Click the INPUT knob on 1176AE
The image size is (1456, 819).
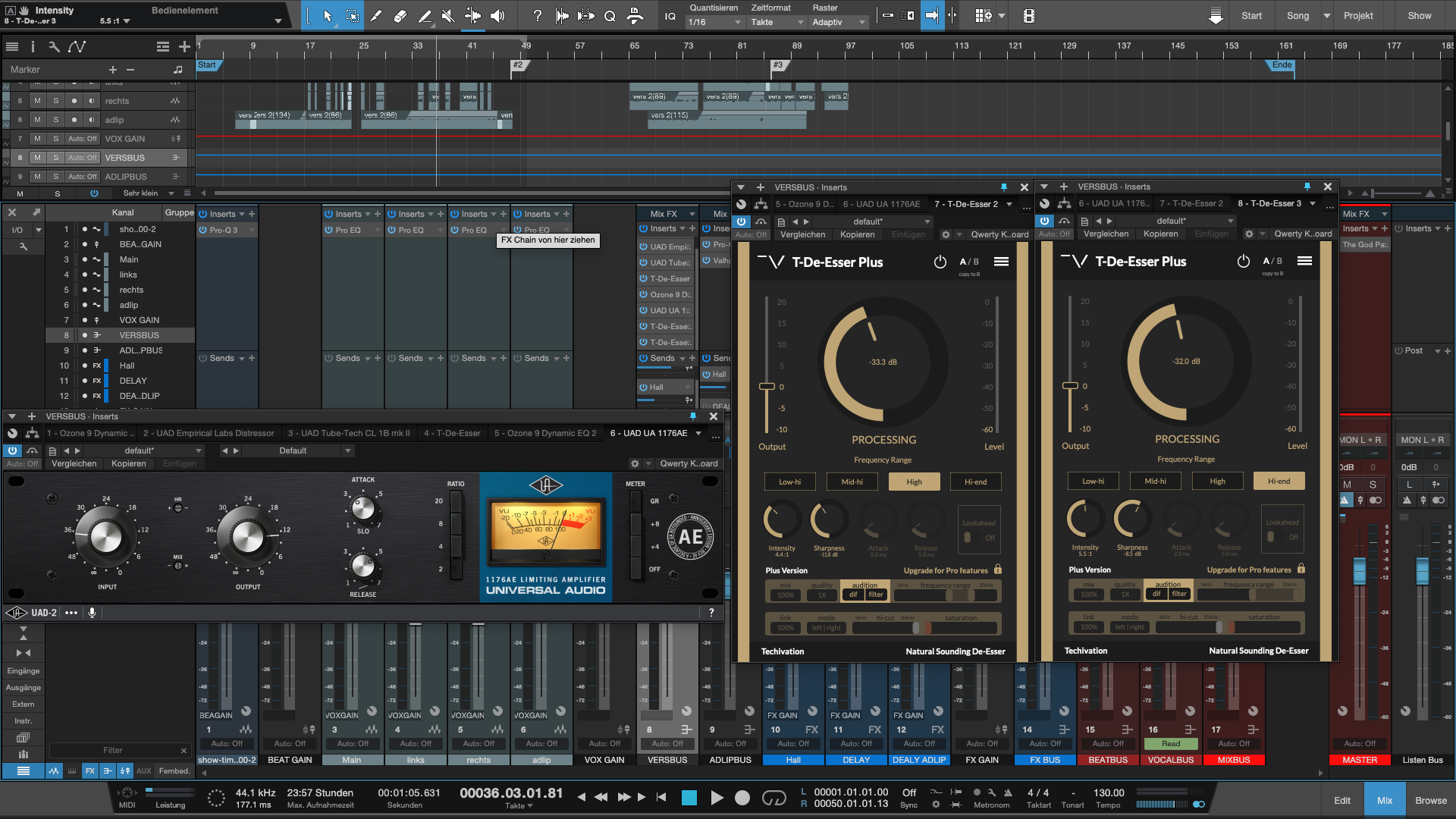106,536
